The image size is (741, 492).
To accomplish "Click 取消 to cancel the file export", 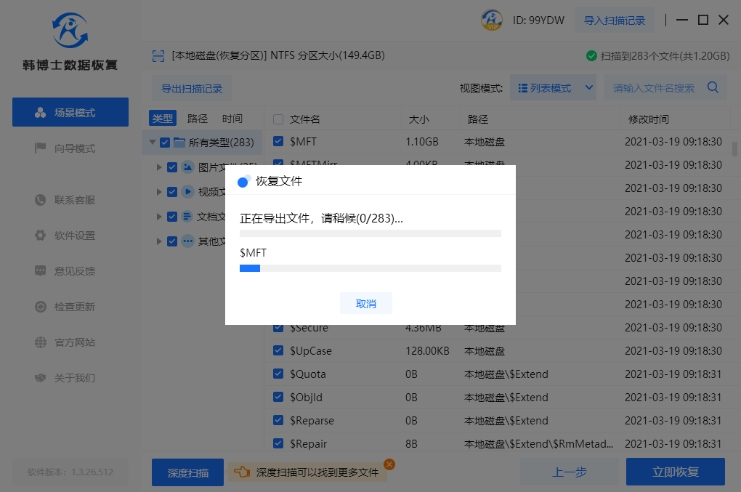I will tap(365, 303).
